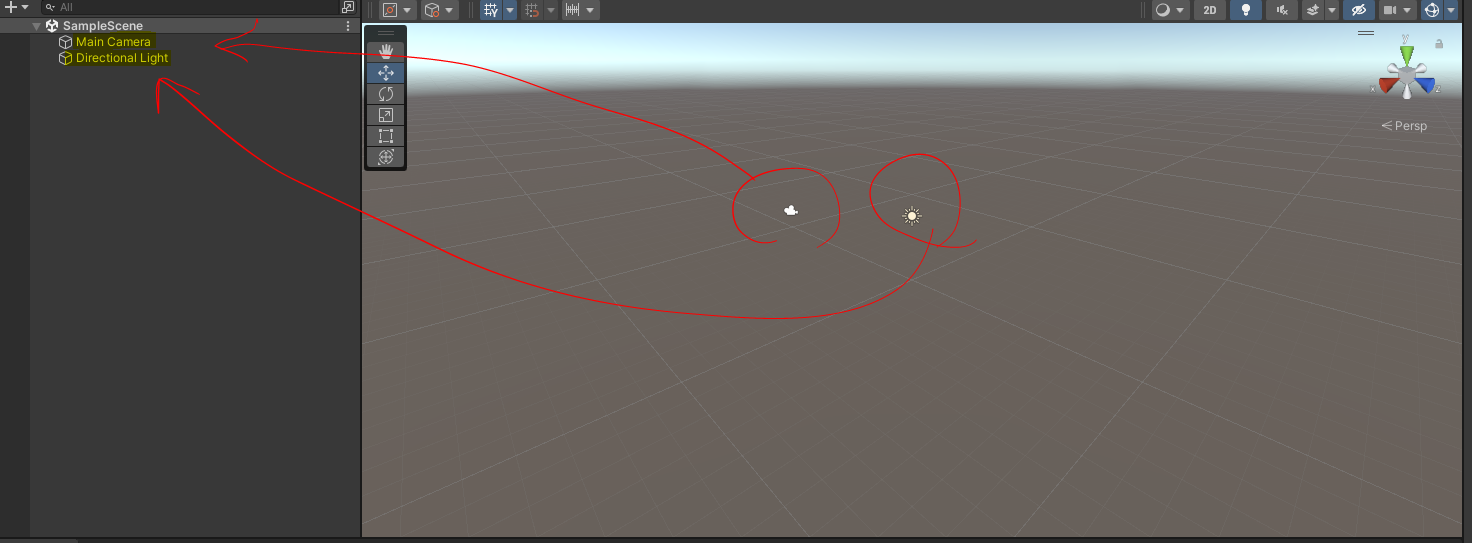Open the search filter magnifier icon
This screenshot has width=1472, height=543.
click(x=50, y=7)
